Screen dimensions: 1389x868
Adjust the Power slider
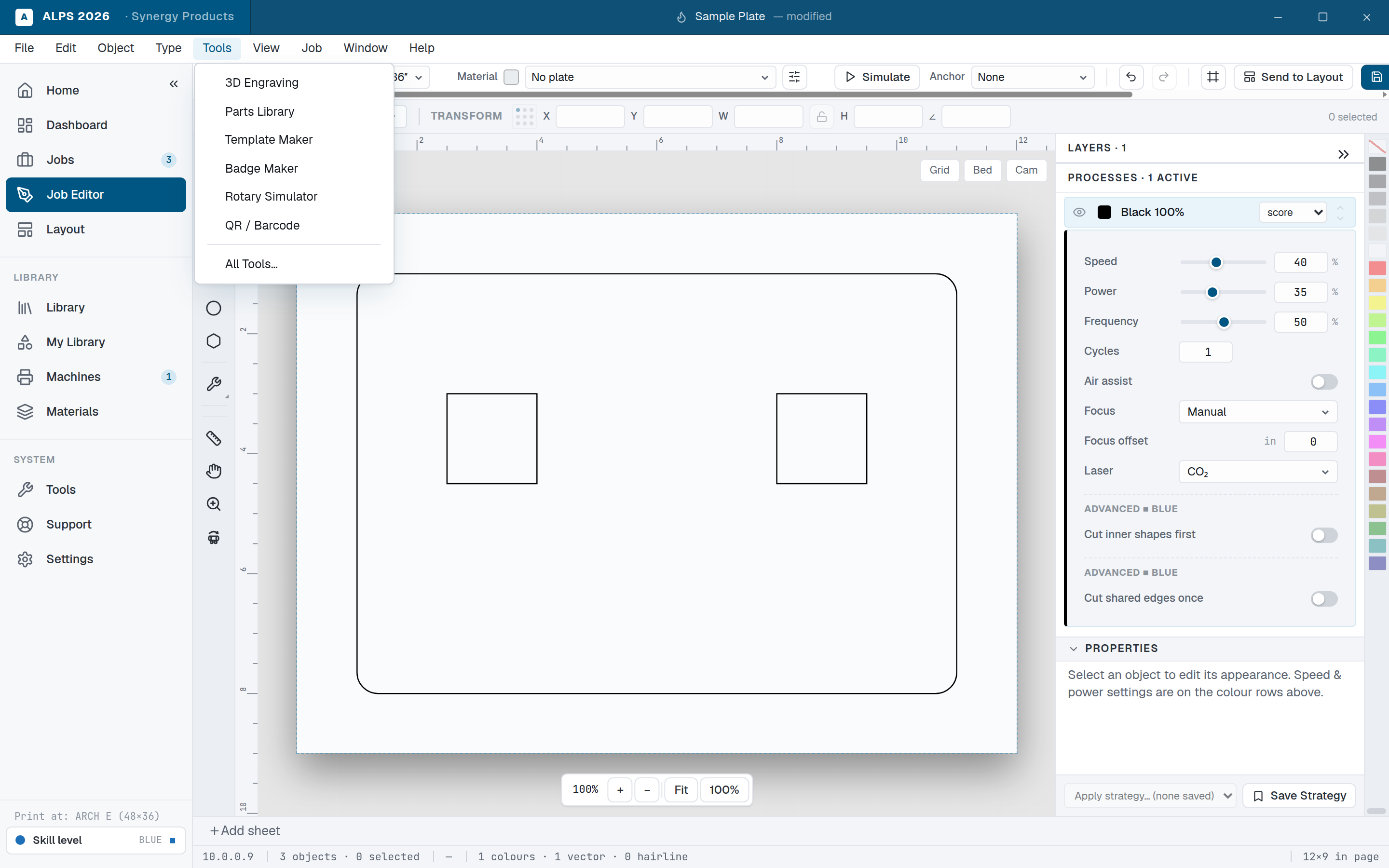click(1223, 292)
